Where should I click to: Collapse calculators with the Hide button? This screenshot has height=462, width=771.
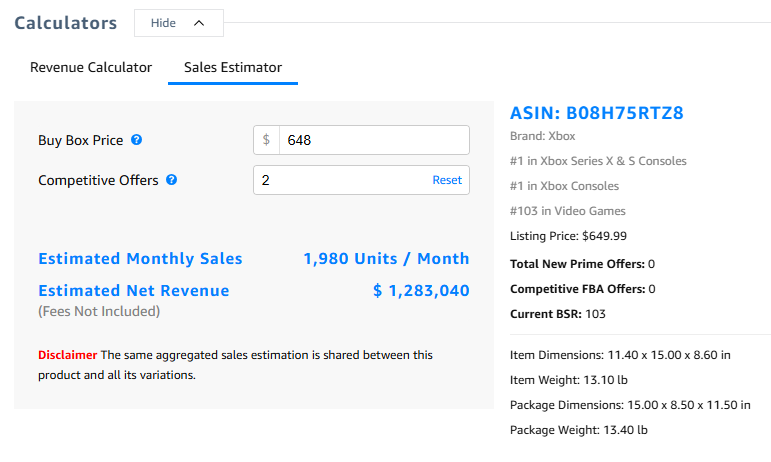click(x=179, y=23)
